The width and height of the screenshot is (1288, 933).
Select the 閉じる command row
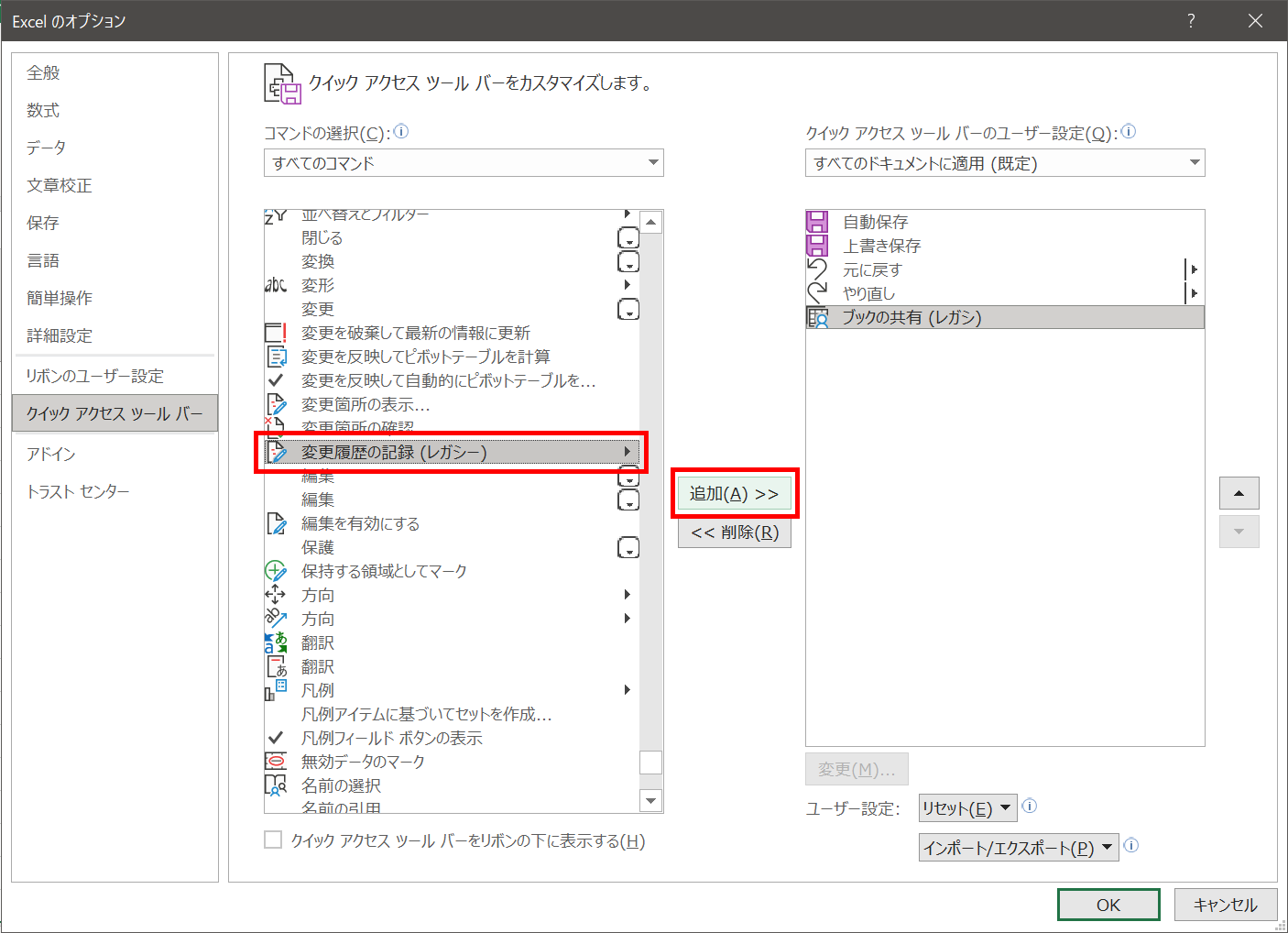pos(453,237)
